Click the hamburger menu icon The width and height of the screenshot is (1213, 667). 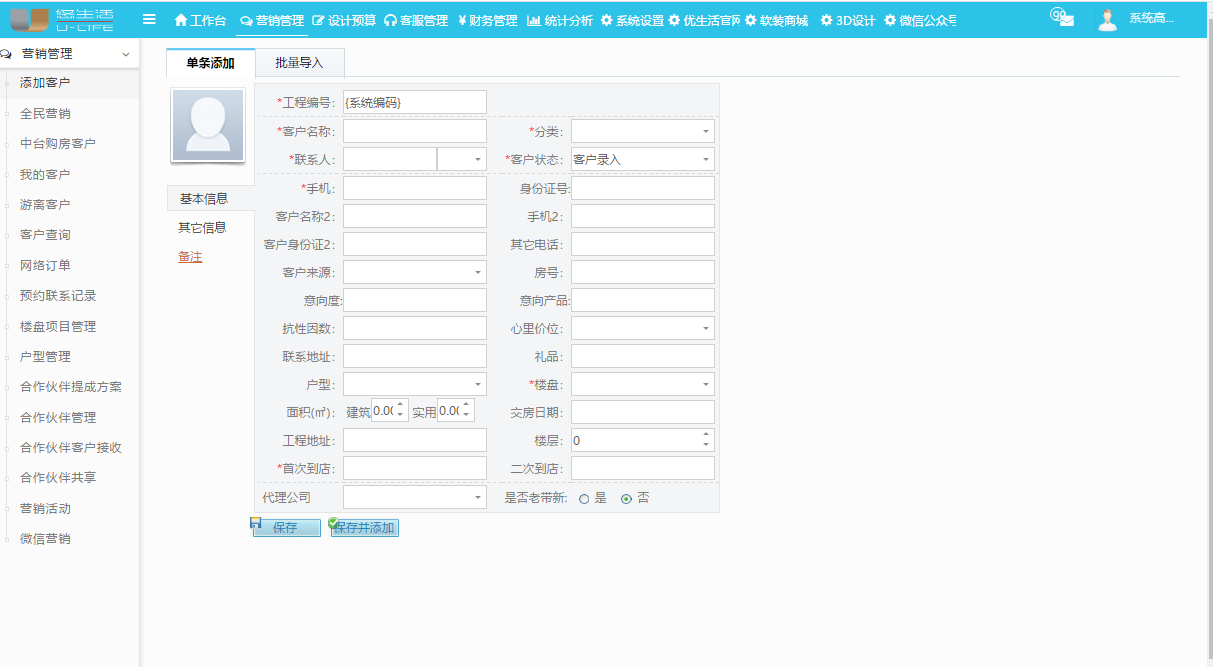click(147, 17)
